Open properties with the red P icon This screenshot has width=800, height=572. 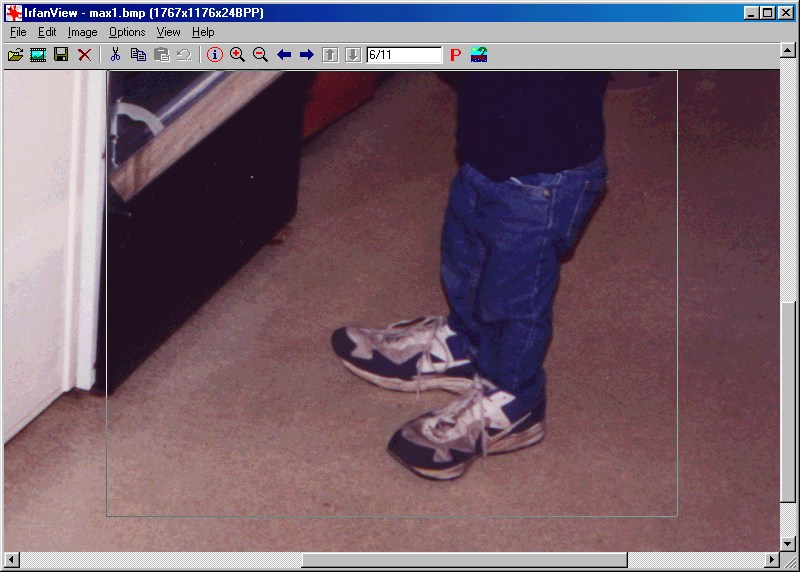point(455,55)
